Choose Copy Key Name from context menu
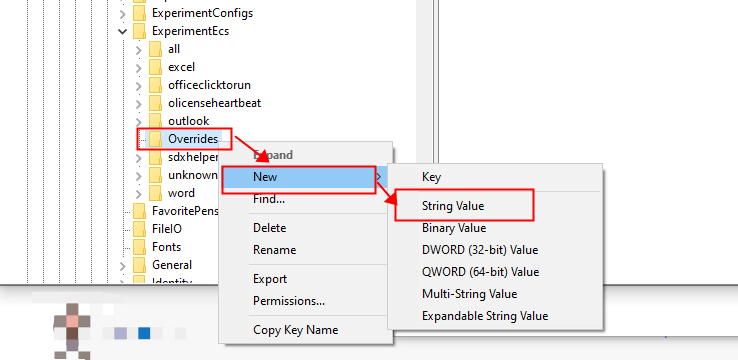The width and height of the screenshot is (738, 360). pyautogui.click(x=306, y=329)
